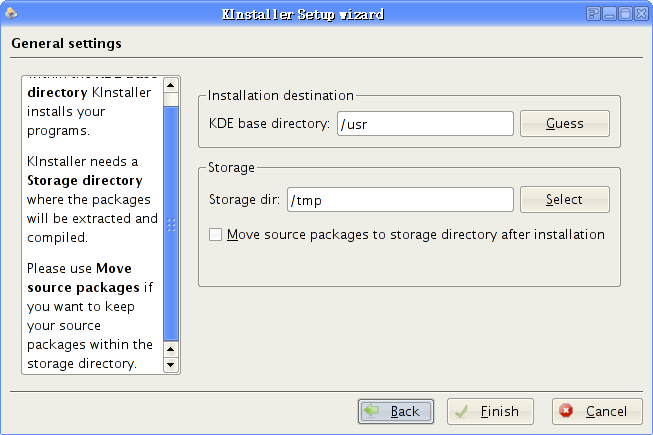Image resolution: width=653 pixels, height=435 pixels.
Task: Cancel the KInstaller setup wizard
Action: (x=597, y=411)
